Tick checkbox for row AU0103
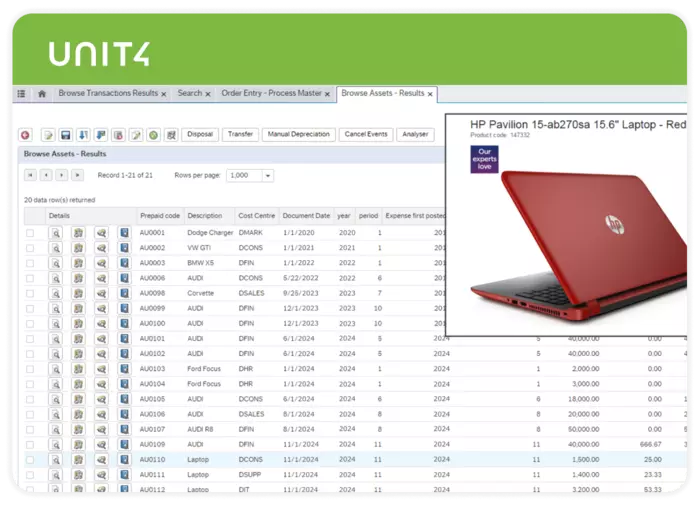 (x=30, y=369)
